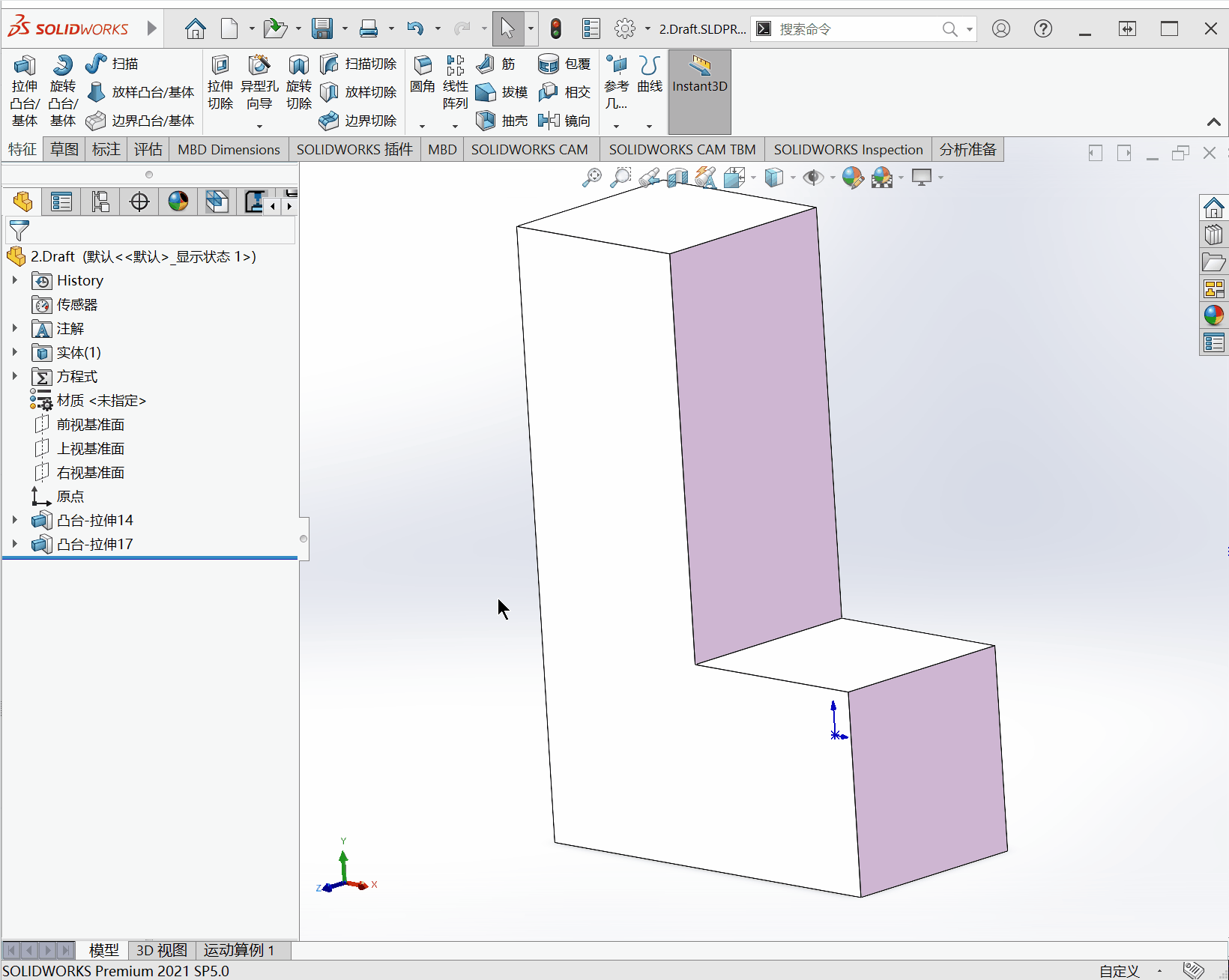The image size is (1229, 980).
Task: Expand the 凸台-拉伸17 feature
Action: coord(14,544)
